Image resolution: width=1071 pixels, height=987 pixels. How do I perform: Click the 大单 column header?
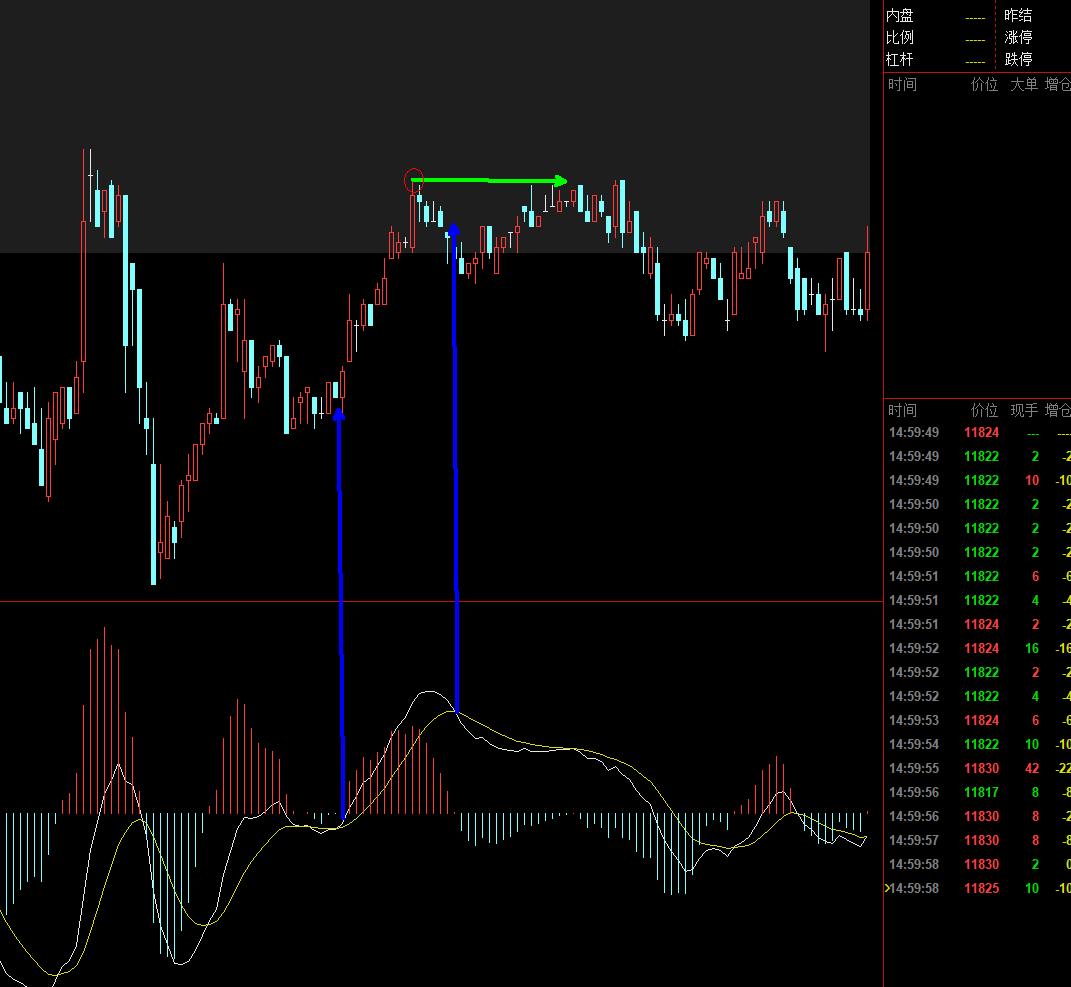coord(1023,85)
